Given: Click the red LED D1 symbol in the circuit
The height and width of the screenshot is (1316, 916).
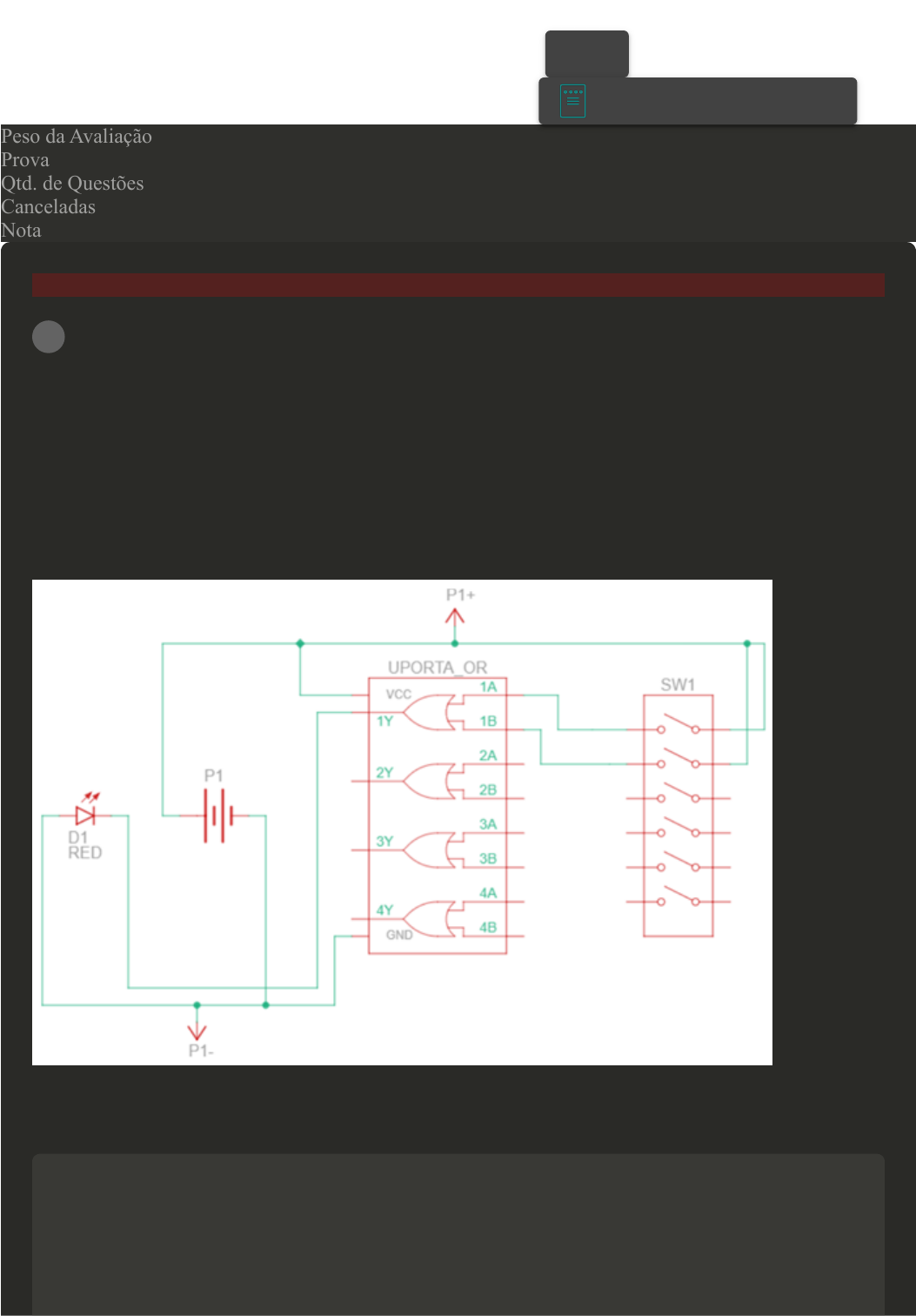Looking at the screenshot, I should pos(85,815).
